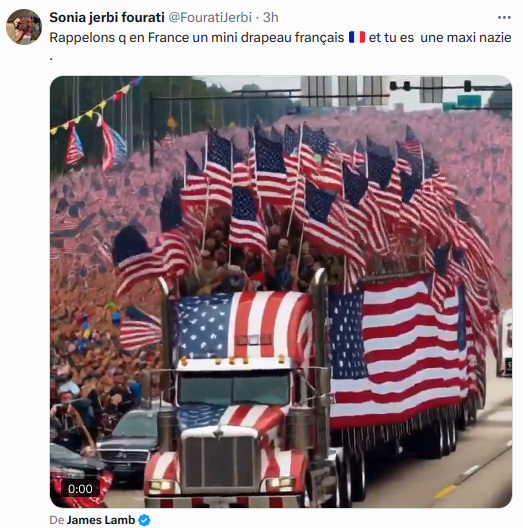The height and width of the screenshot is (528, 523).
Task: Open the @FouratiJerbi handle link
Action: (x=210, y=18)
